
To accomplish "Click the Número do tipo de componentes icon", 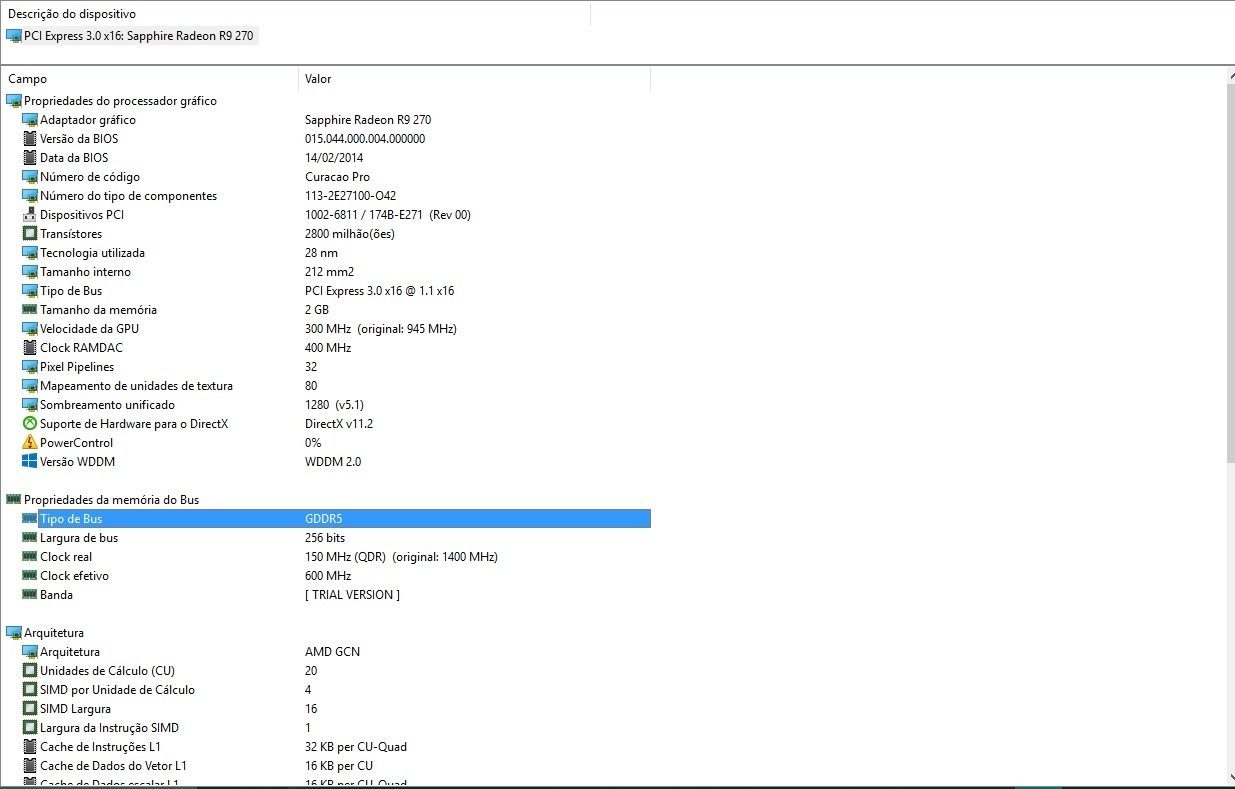I will 30,196.
